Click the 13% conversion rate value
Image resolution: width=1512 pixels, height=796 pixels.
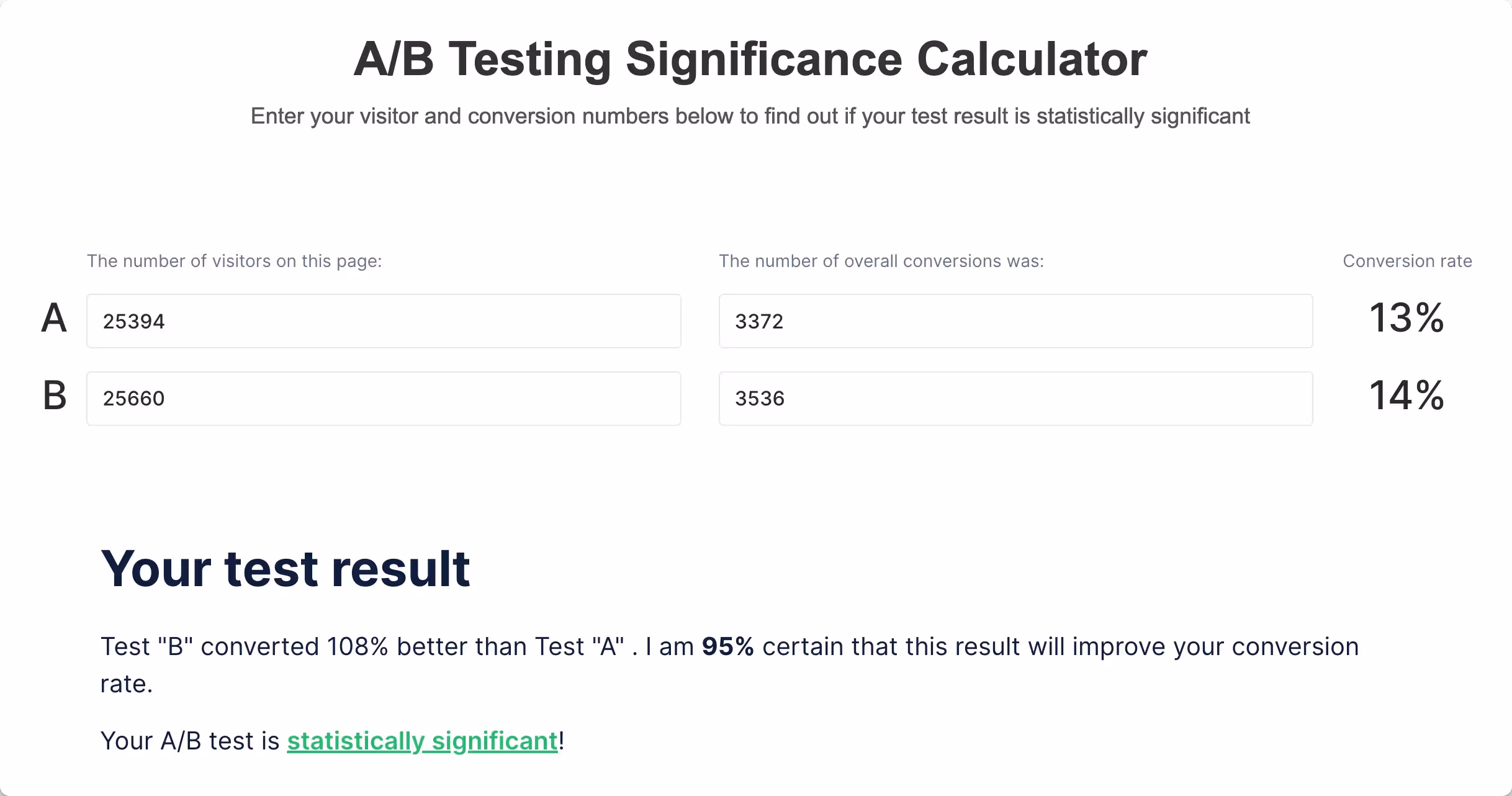click(1406, 318)
